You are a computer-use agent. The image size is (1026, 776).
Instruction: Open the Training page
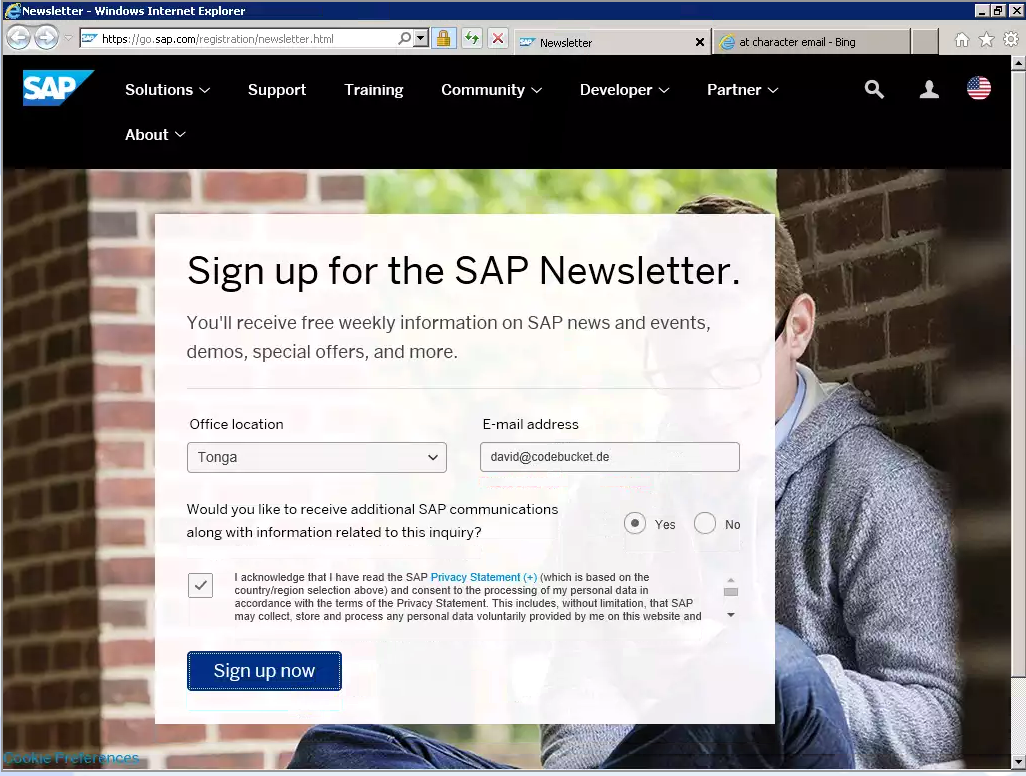[374, 90]
